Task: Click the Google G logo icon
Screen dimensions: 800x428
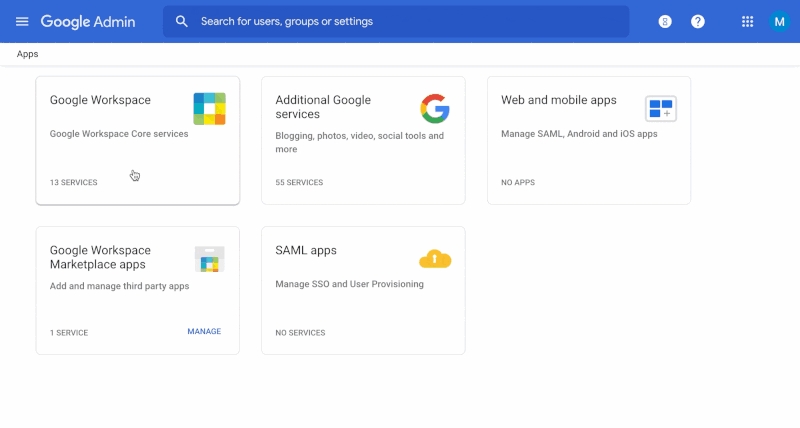Action: [435, 108]
